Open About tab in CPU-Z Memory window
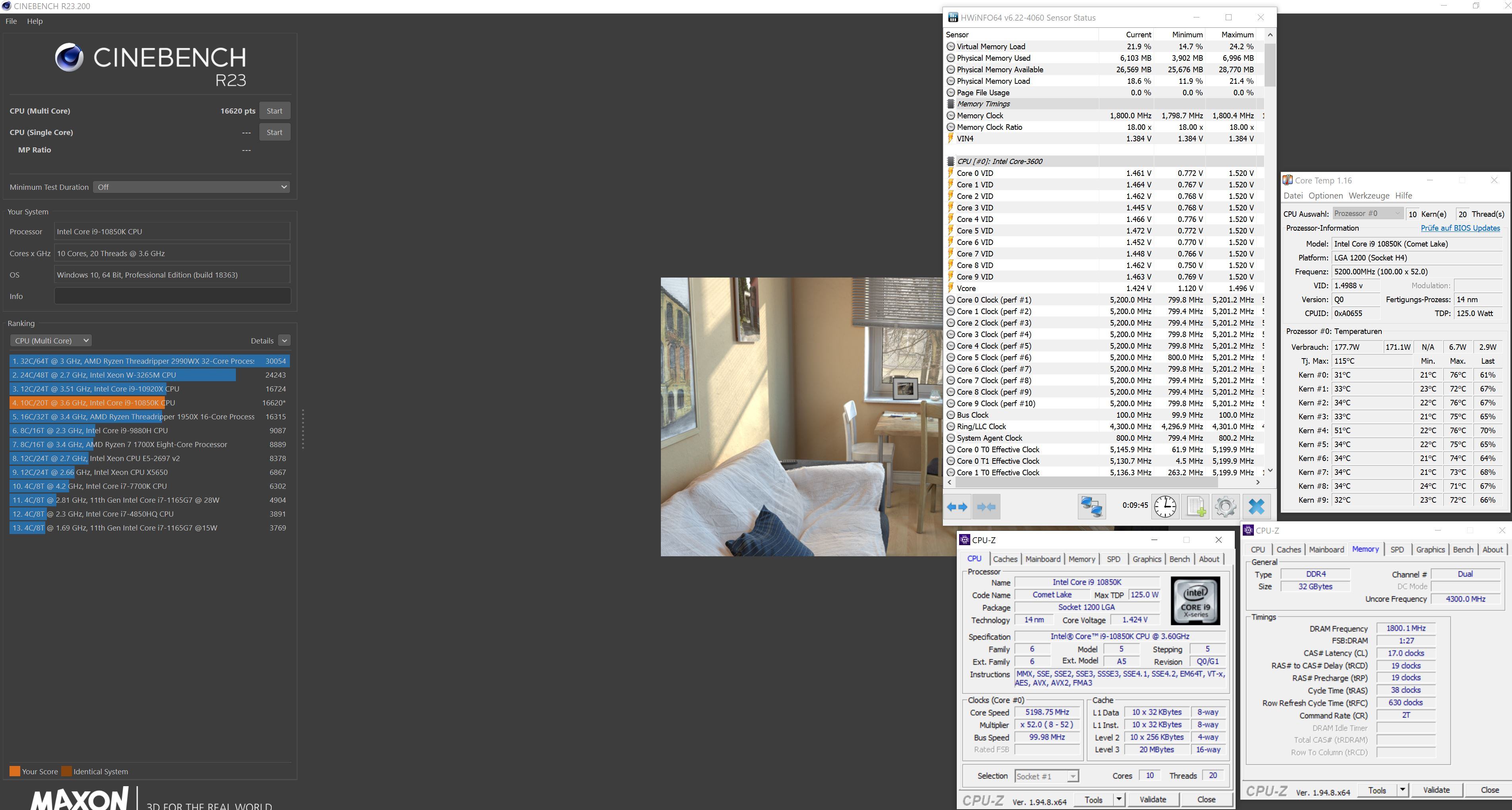Image resolution: width=1512 pixels, height=810 pixels. (1493, 550)
